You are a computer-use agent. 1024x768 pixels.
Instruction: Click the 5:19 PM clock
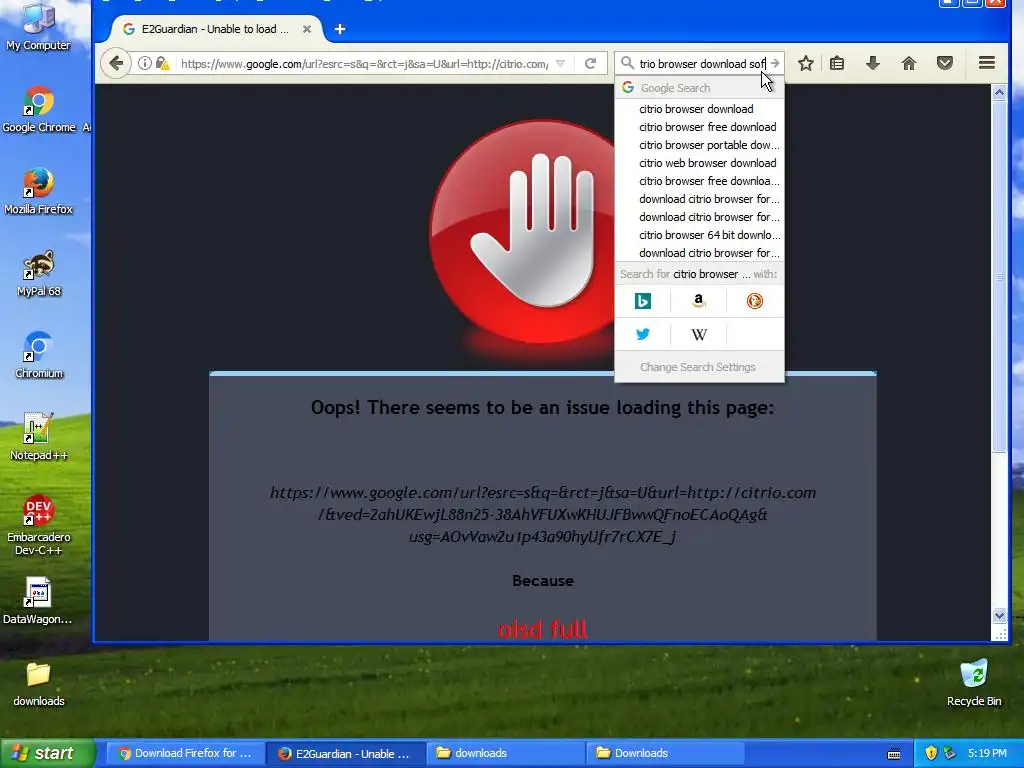tap(987, 753)
